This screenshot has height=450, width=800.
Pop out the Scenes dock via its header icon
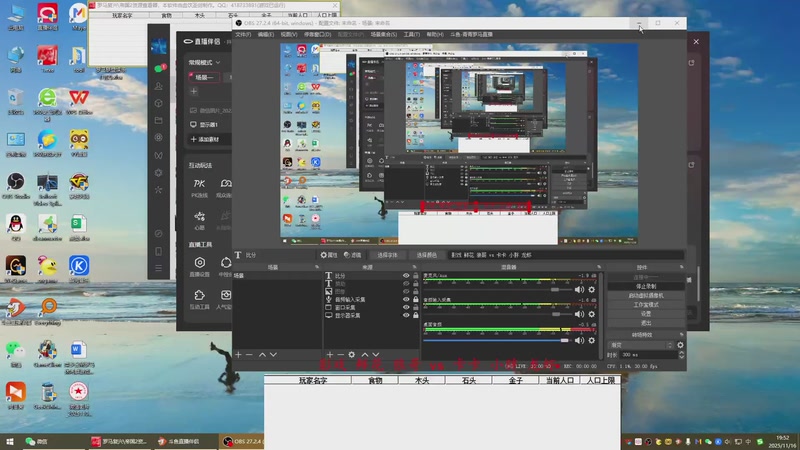point(317,267)
